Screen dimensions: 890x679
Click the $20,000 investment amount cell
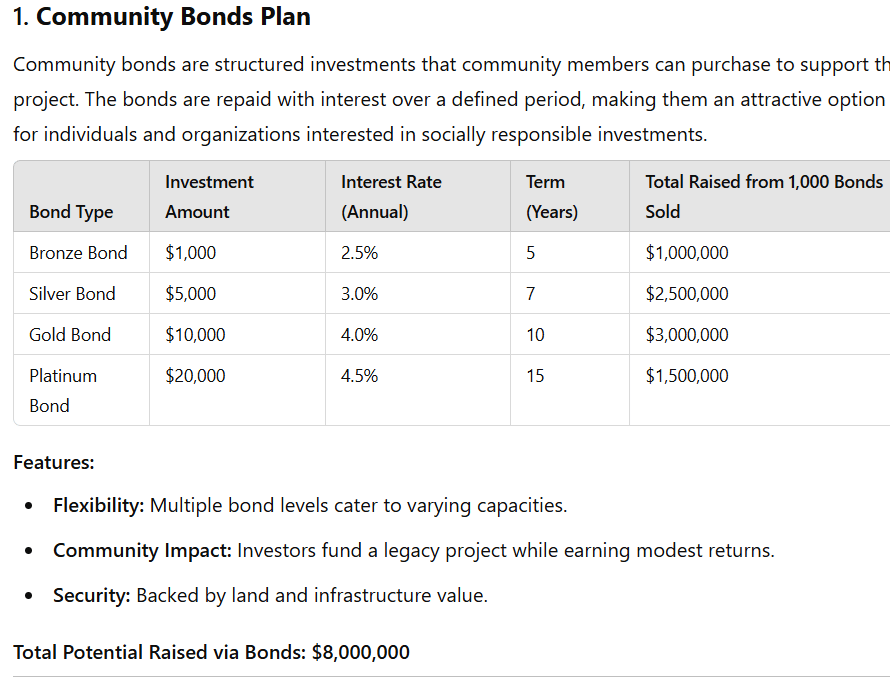(x=195, y=376)
